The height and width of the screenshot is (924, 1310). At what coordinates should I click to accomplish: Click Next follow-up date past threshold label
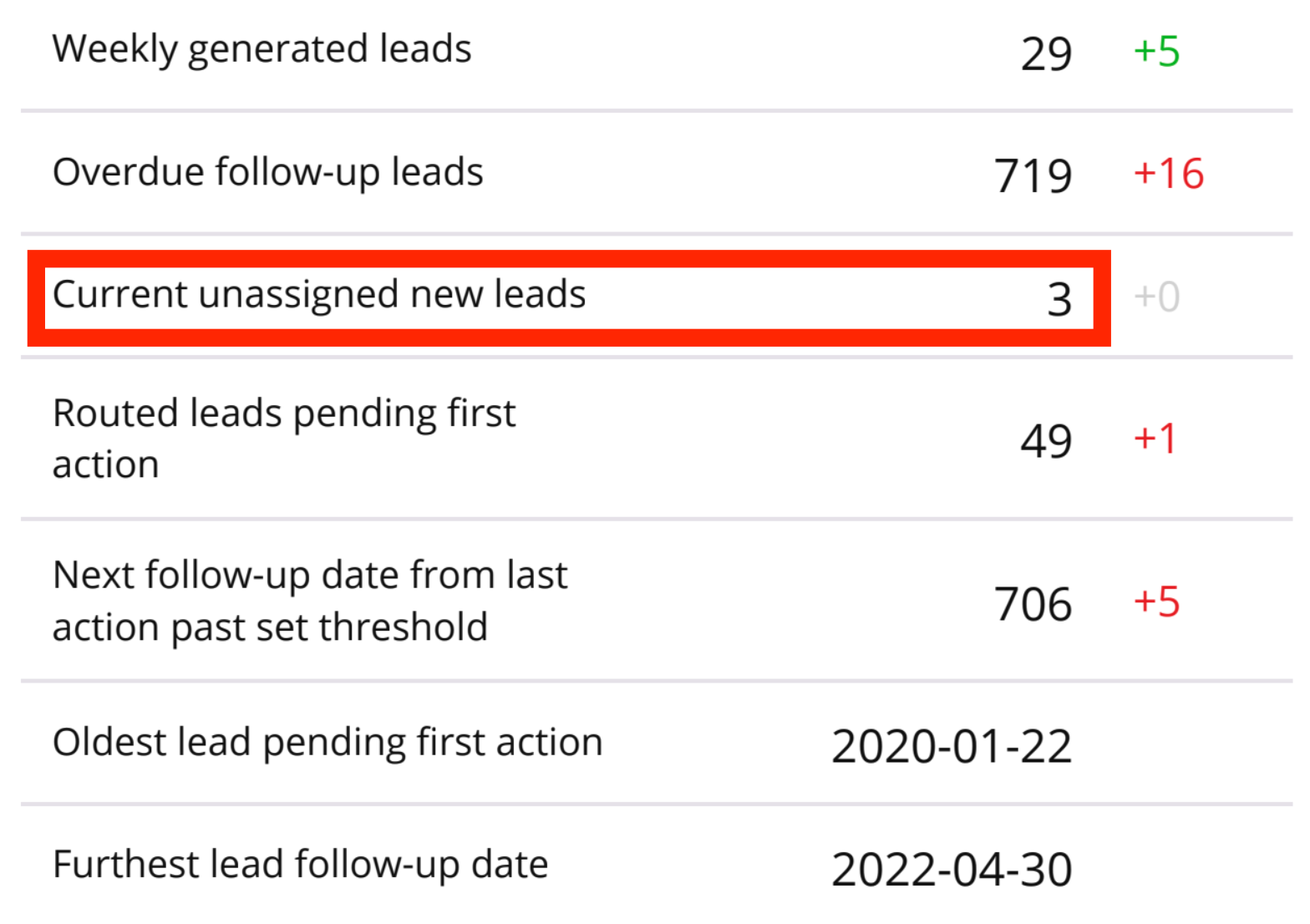tap(310, 601)
